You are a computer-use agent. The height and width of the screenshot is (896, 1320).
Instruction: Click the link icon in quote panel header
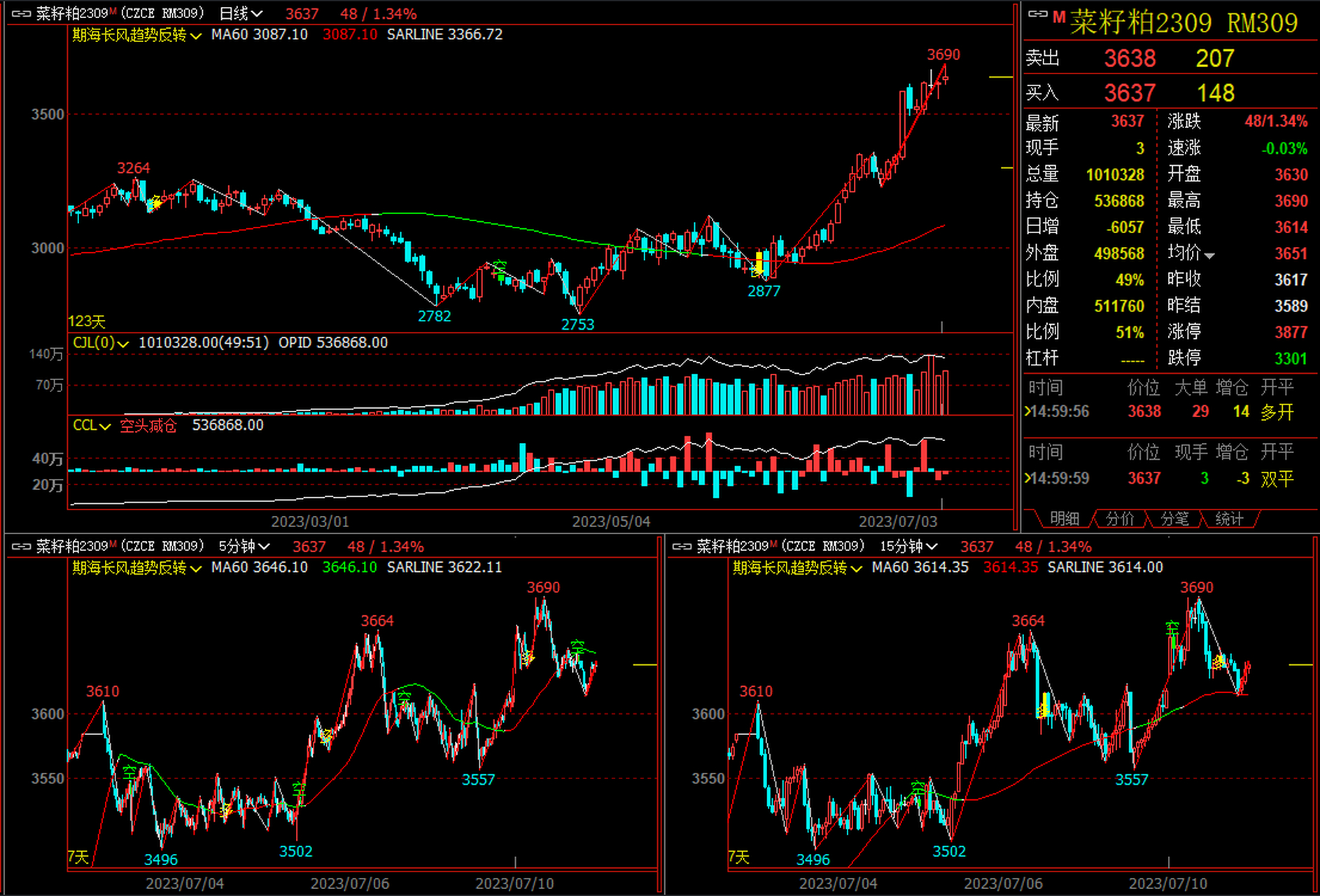tap(1038, 14)
